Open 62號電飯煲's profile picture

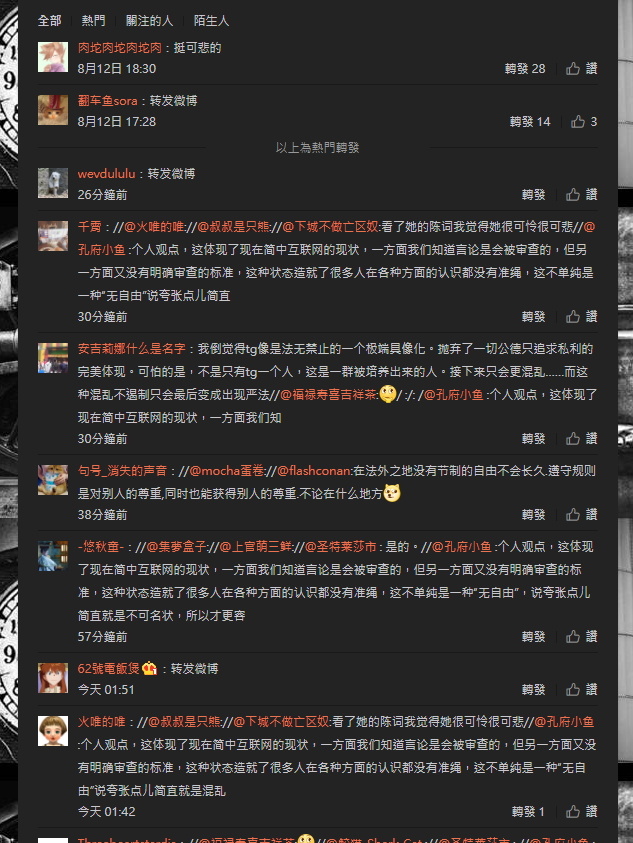53,678
